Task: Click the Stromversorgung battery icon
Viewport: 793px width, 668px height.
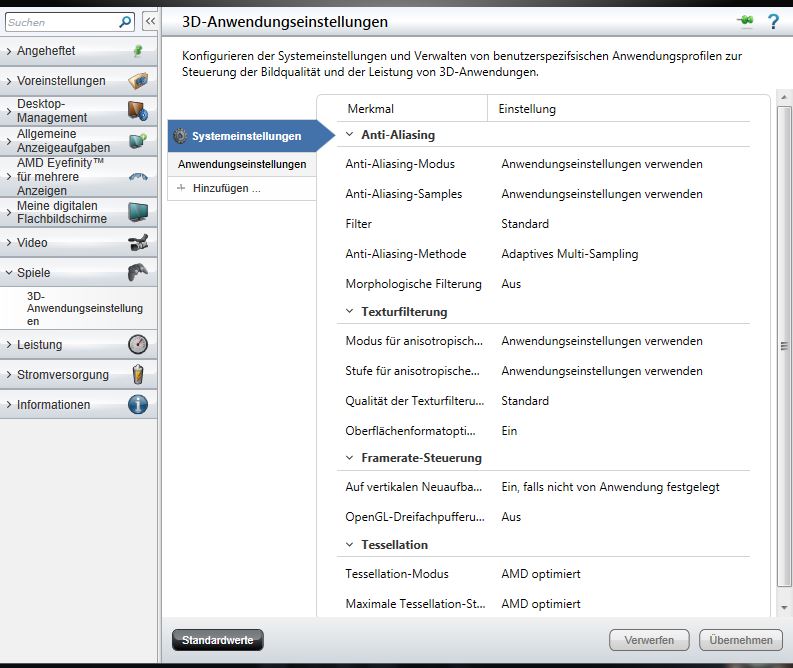Action: [x=138, y=375]
